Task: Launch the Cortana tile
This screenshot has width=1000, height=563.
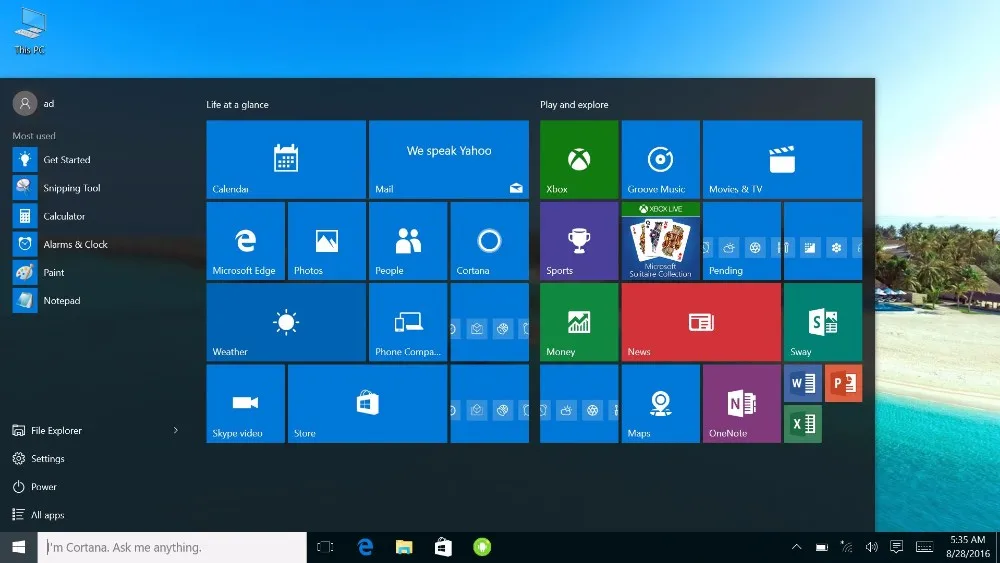Action: (489, 241)
